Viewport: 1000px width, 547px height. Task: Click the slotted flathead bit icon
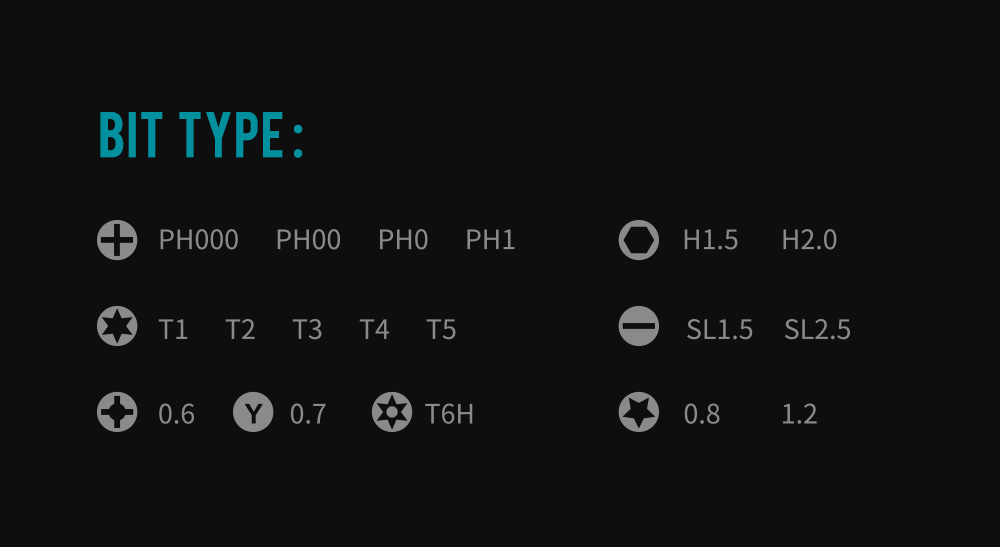click(x=638, y=328)
